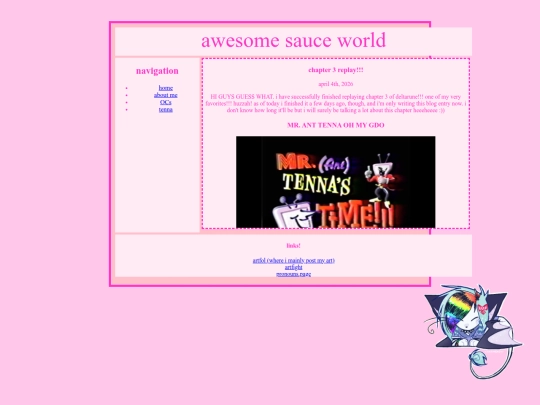
Task: Click the navigation sidebar heading
Action: pyautogui.click(x=157, y=71)
